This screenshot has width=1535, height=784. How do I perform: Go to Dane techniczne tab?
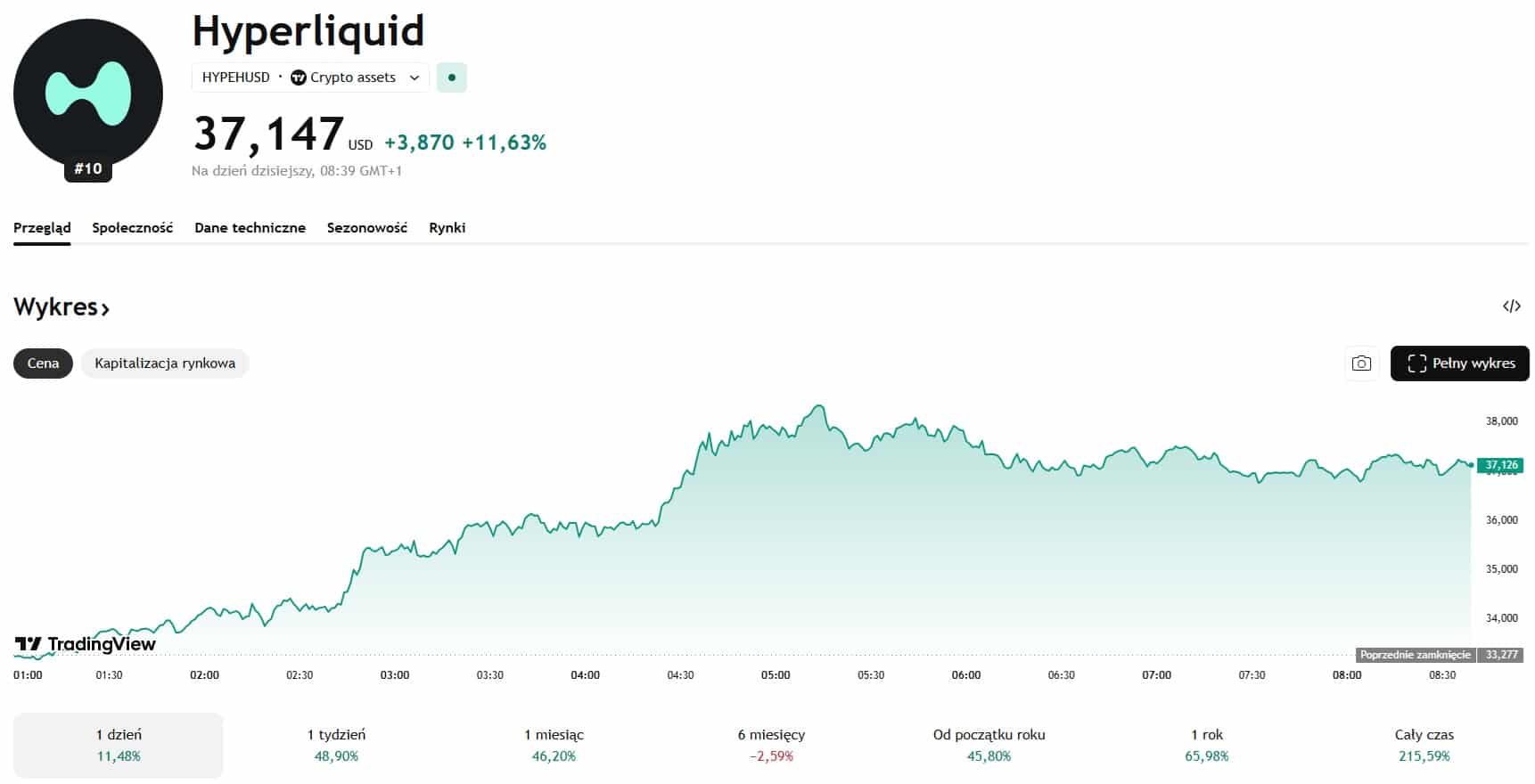click(x=250, y=228)
